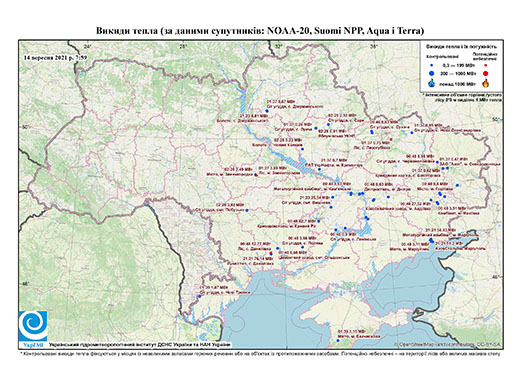The width and height of the screenshot is (520, 368).
Task: Click the 24° longitude label
Action: click(87, 46)
